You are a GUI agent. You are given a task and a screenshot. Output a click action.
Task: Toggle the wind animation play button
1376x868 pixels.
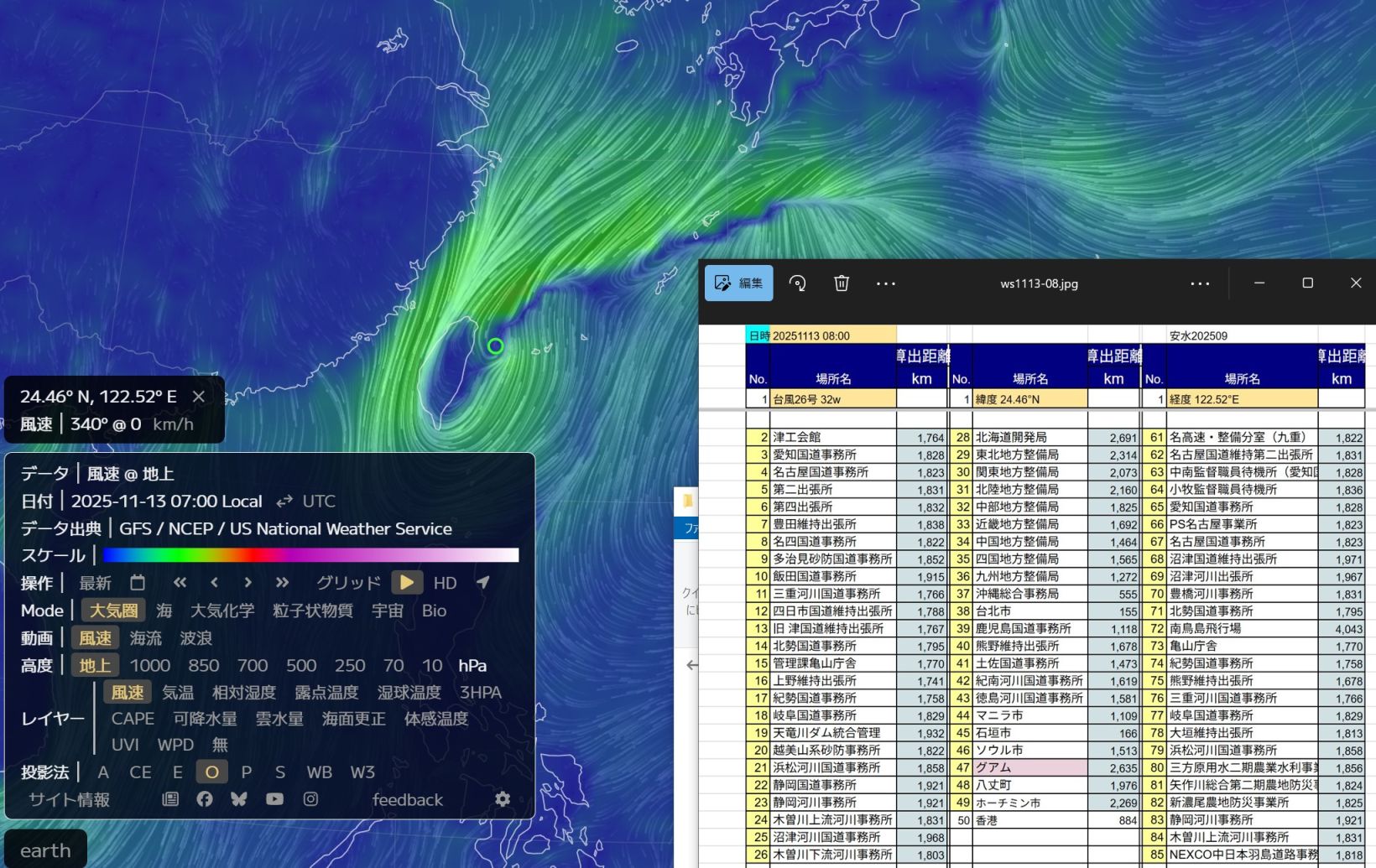[x=407, y=582]
